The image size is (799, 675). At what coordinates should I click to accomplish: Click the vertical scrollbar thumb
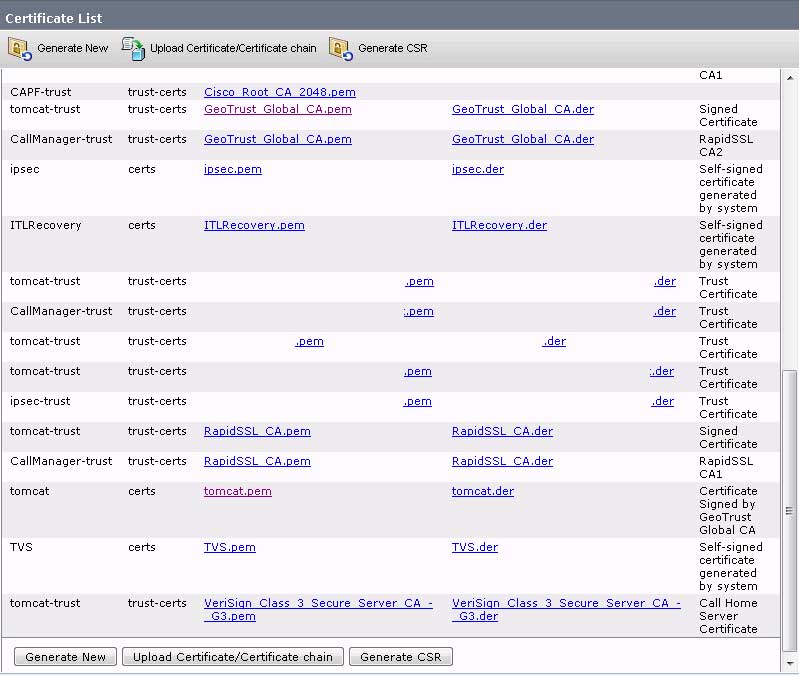(789, 511)
